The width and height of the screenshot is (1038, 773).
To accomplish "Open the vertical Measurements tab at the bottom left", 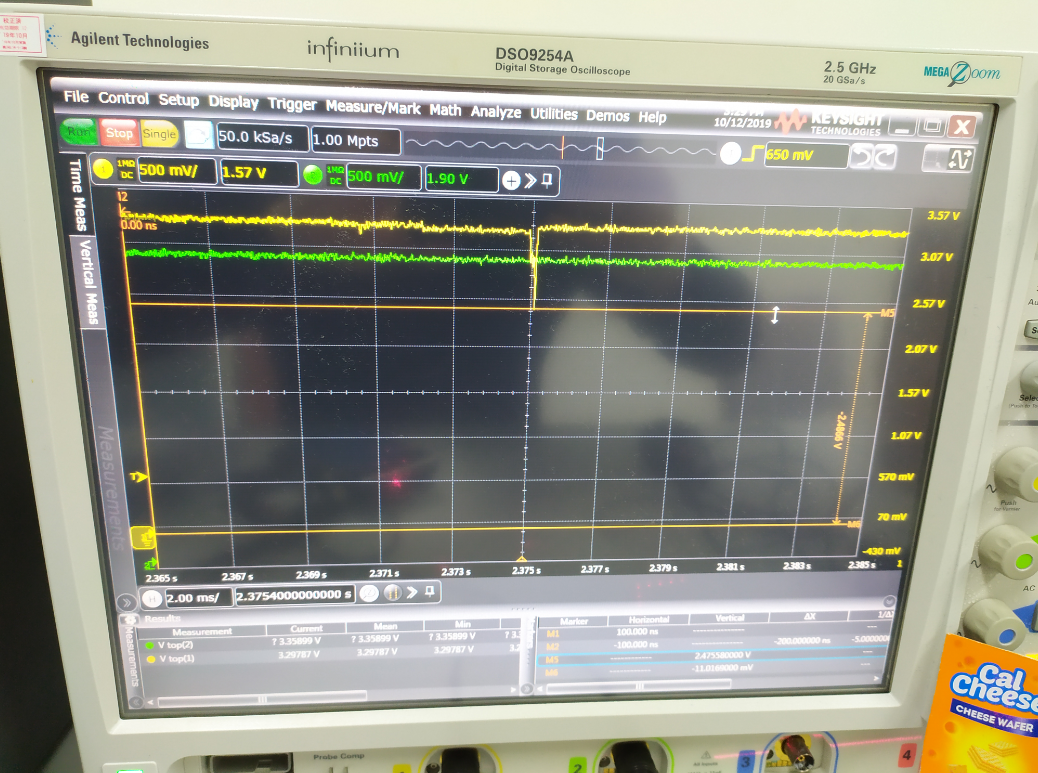I will coord(130,657).
